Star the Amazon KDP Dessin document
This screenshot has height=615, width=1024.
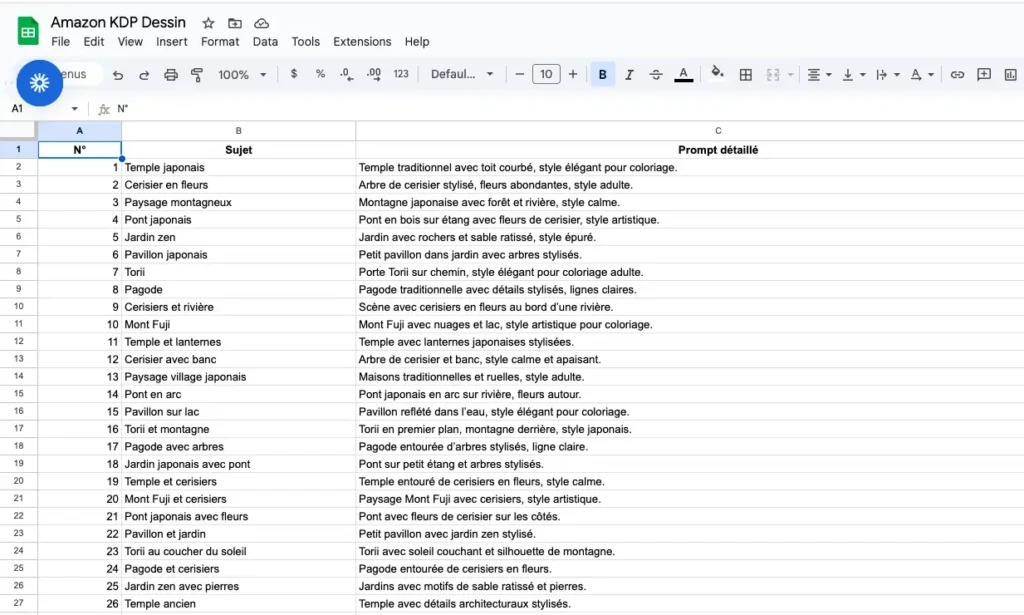pos(208,23)
